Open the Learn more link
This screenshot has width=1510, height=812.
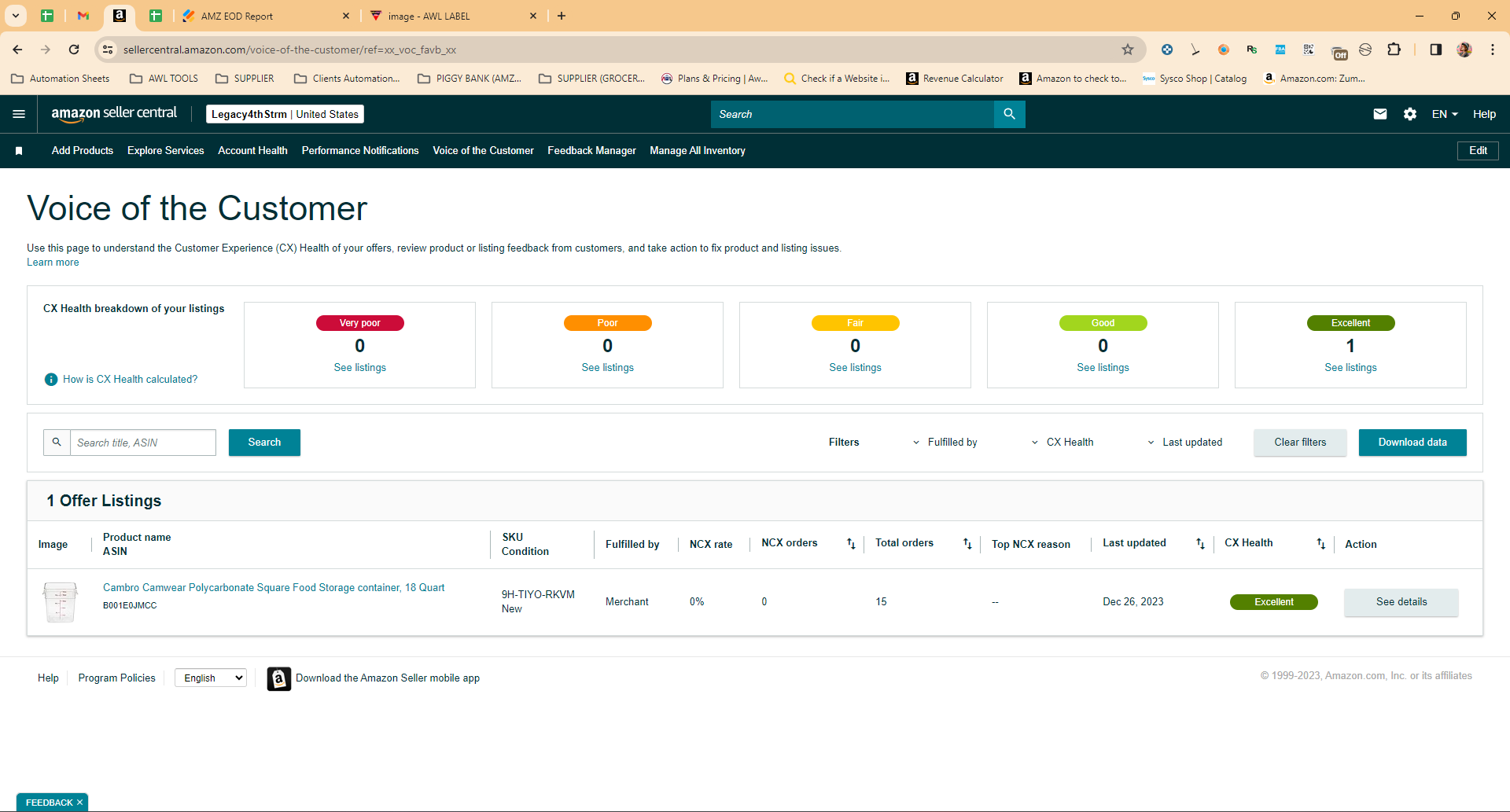pyautogui.click(x=53, y=263)
